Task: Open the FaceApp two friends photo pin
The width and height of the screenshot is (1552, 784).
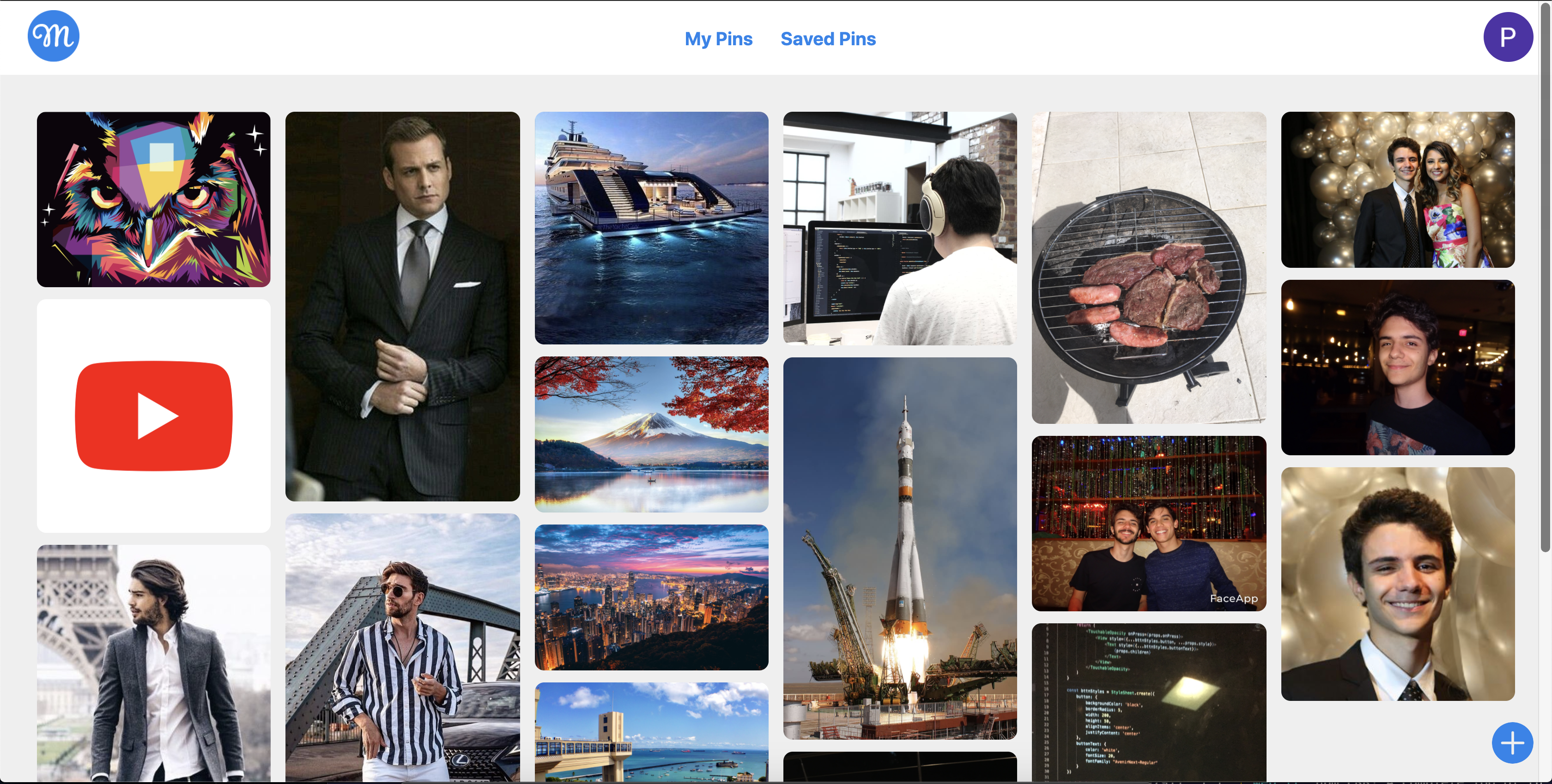Action: click(1148, 523)
